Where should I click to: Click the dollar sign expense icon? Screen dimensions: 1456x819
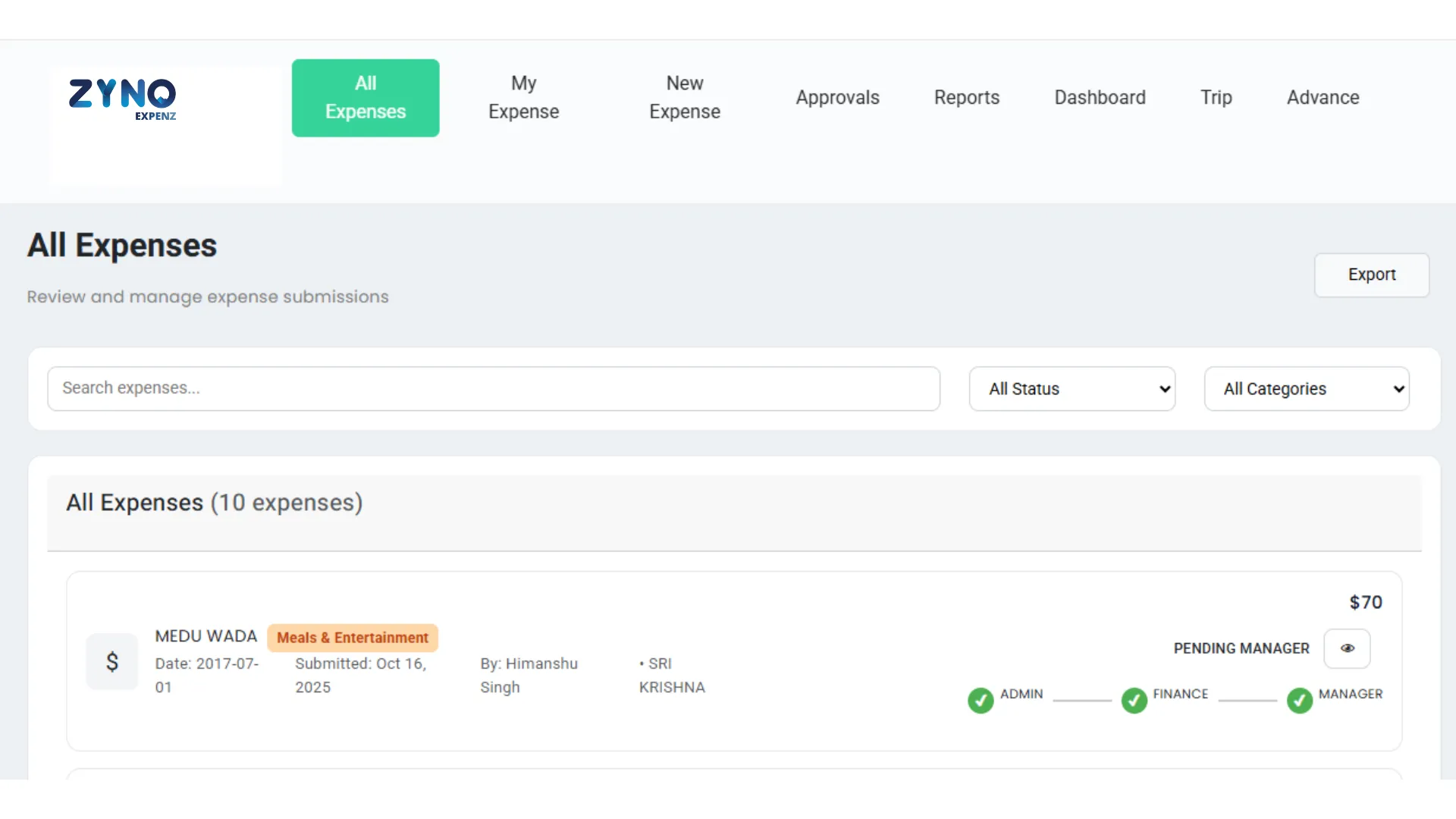tap(112, 662)
